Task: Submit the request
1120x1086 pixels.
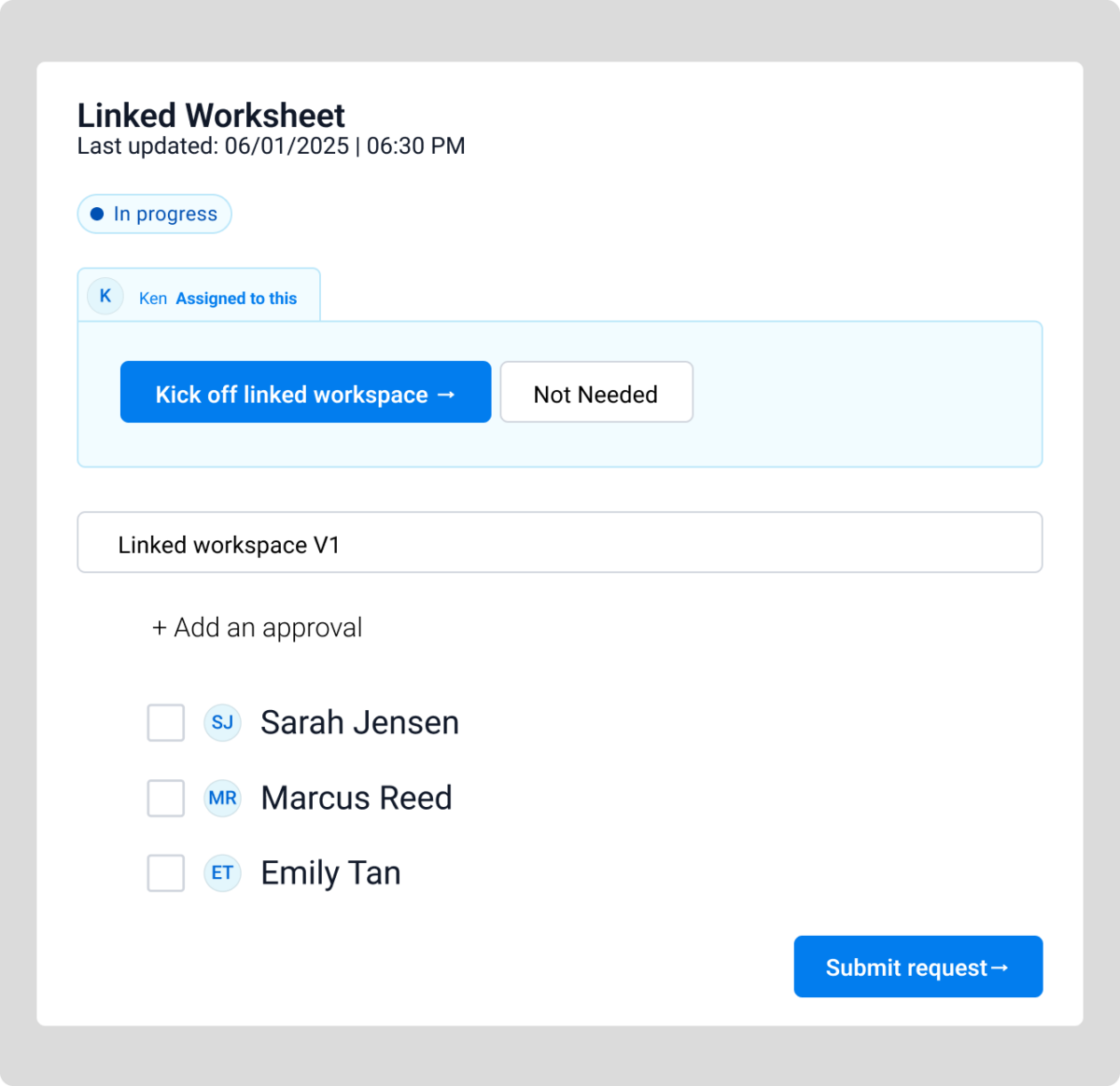Action: pyautogui.click(x=917, y=967)
